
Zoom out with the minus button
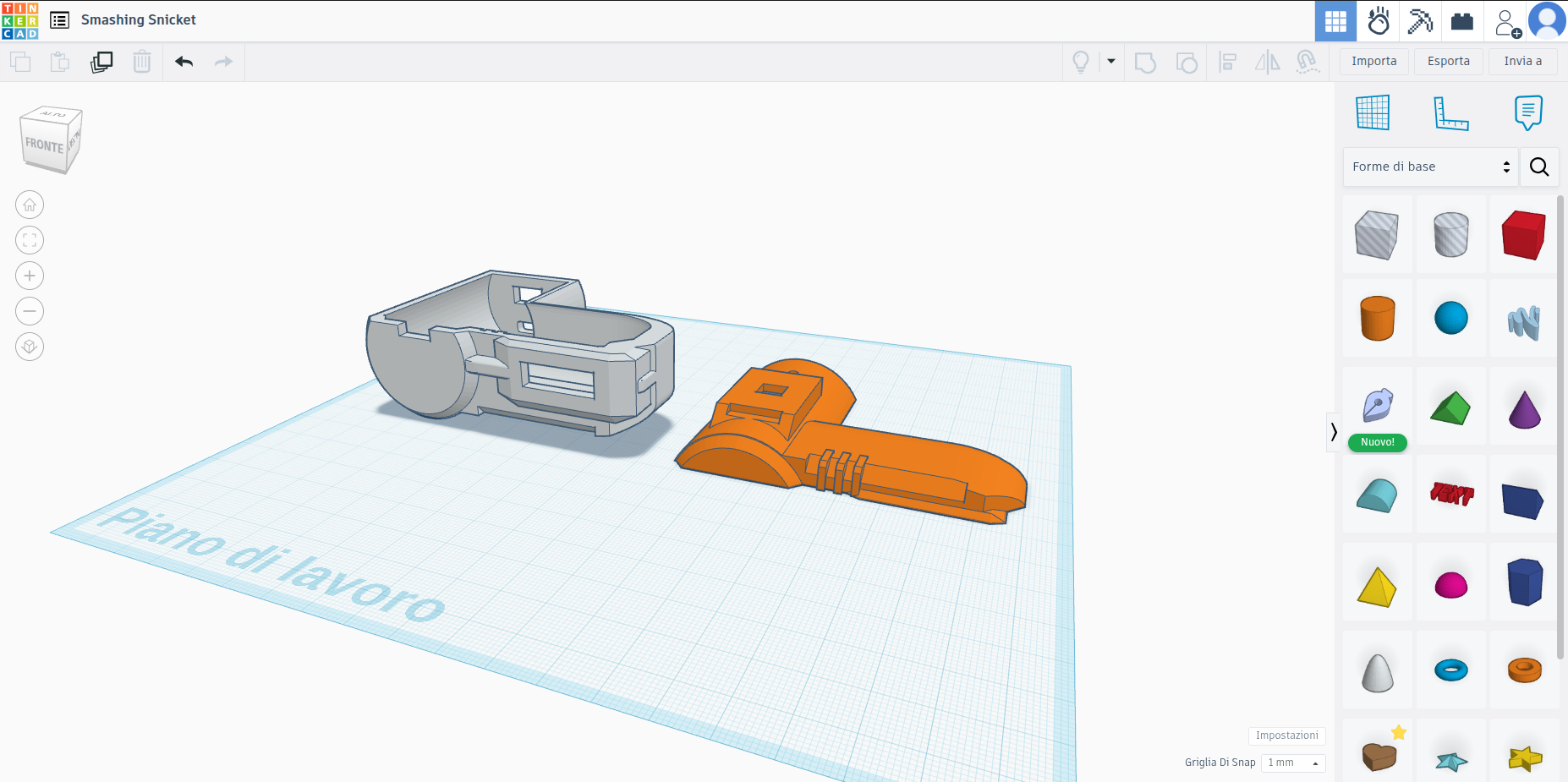pos(30,311)
